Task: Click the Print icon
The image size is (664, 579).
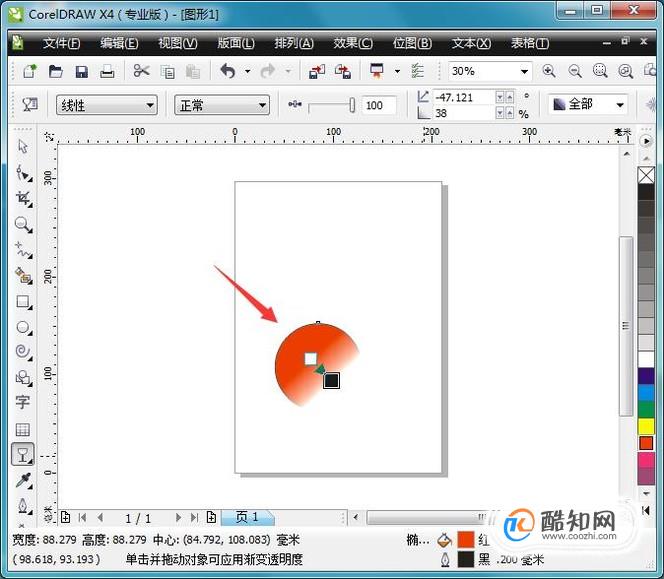Action: (107, 71)
